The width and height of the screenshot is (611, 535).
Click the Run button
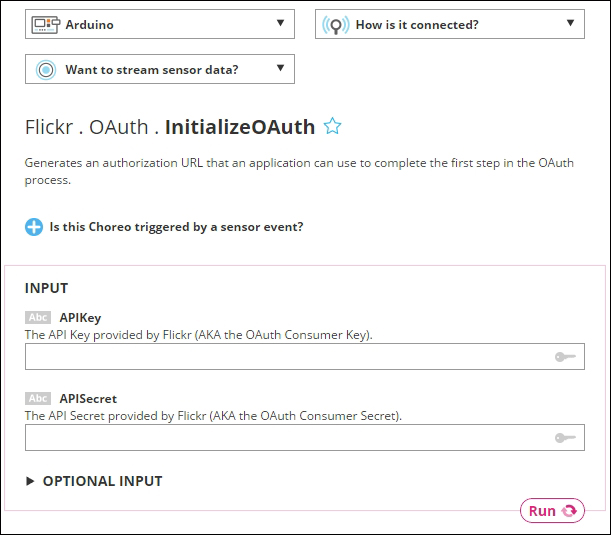[552, 510]
